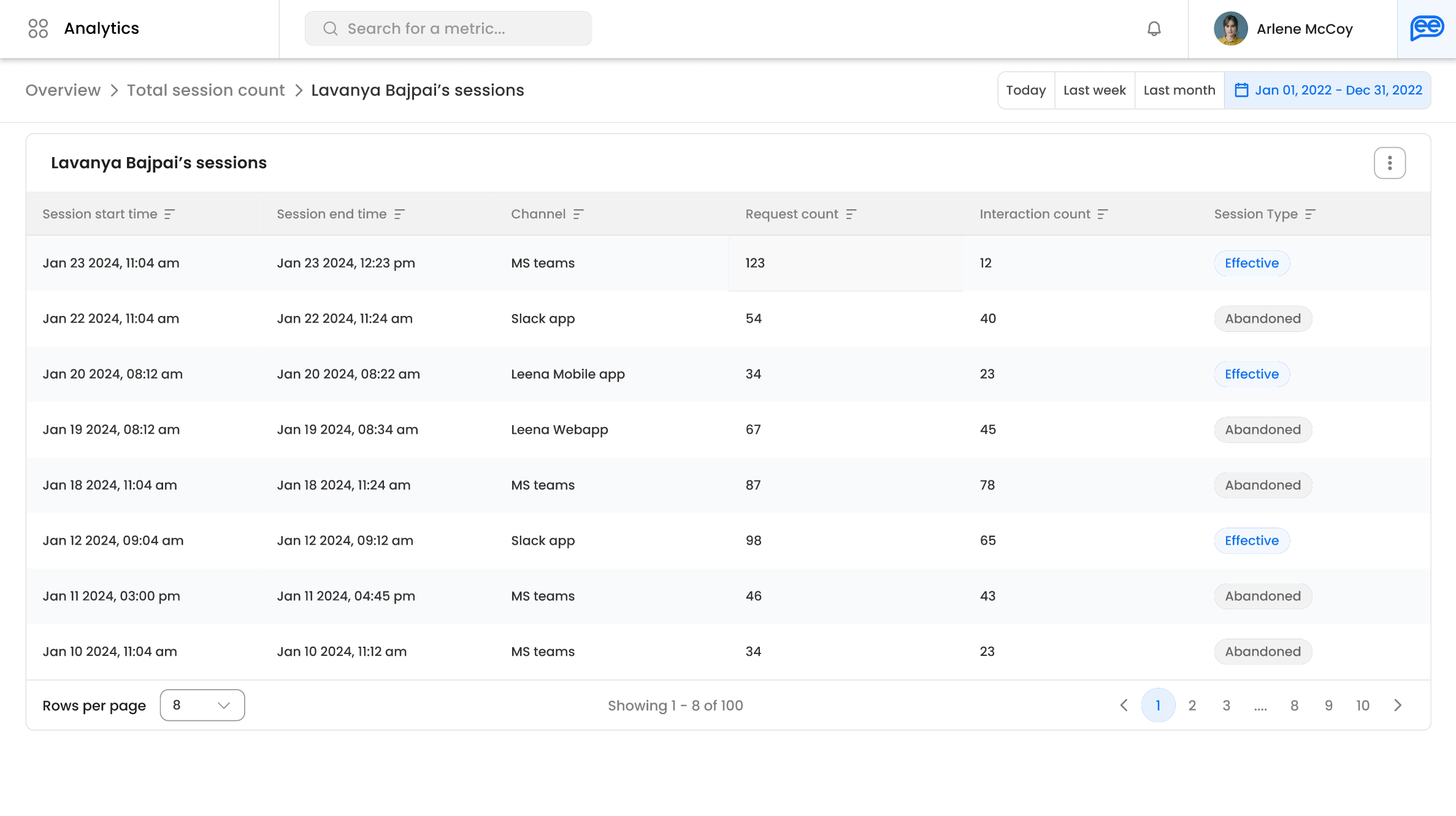Open the three-dot table options menu

coord(1389,163)
